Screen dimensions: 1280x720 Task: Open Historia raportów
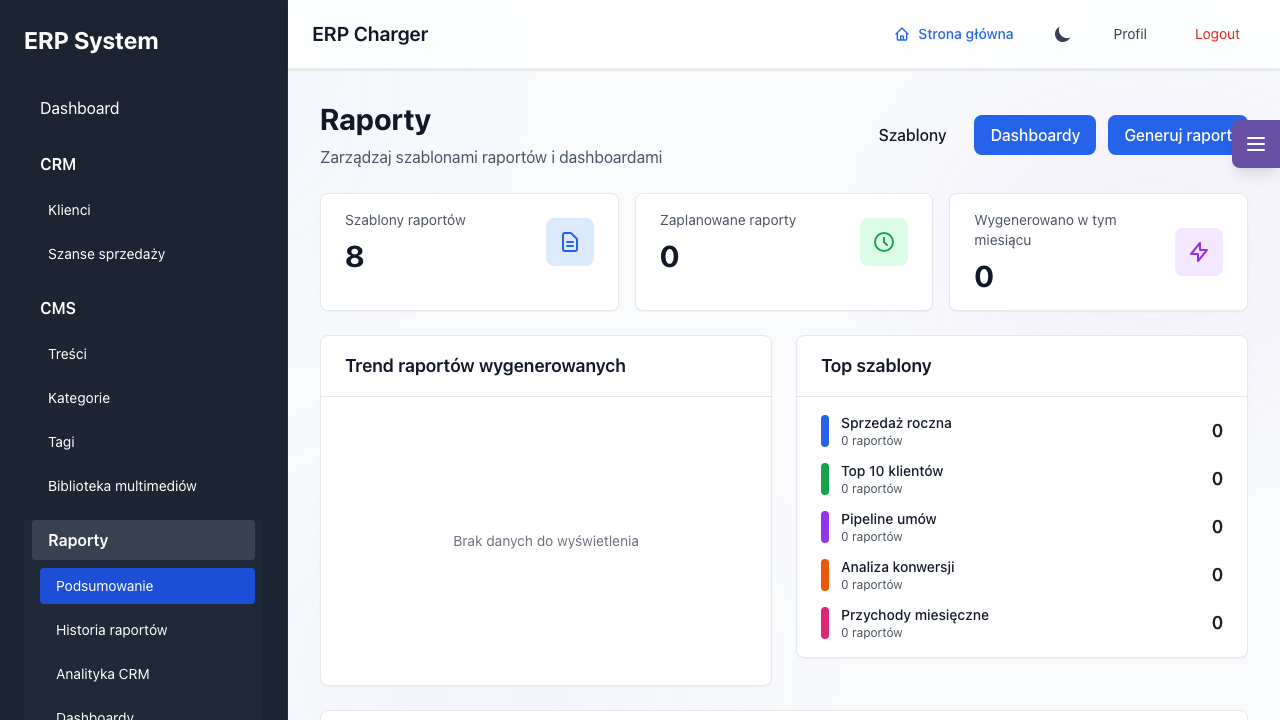[x=147, y=630]
